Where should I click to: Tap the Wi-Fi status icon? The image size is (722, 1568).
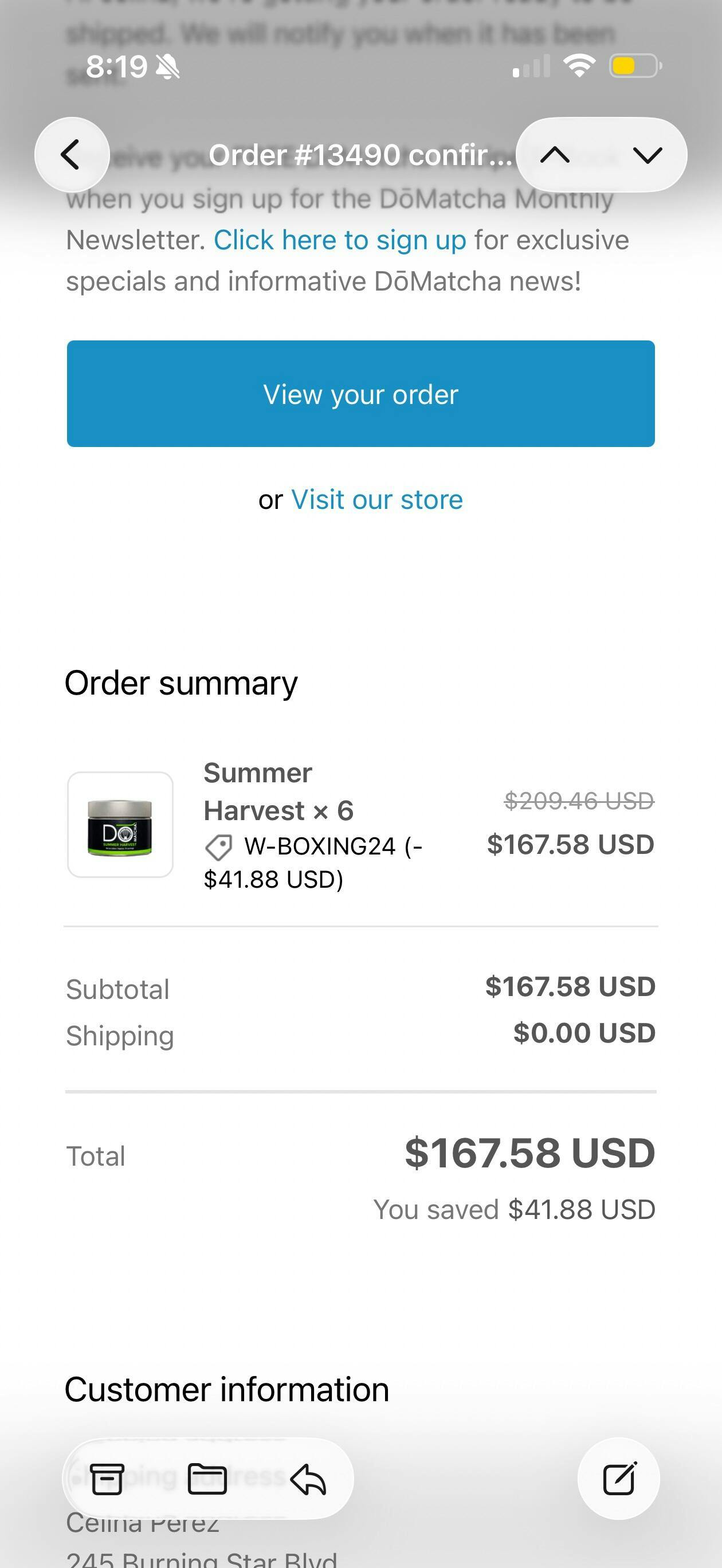click(579, 66)
